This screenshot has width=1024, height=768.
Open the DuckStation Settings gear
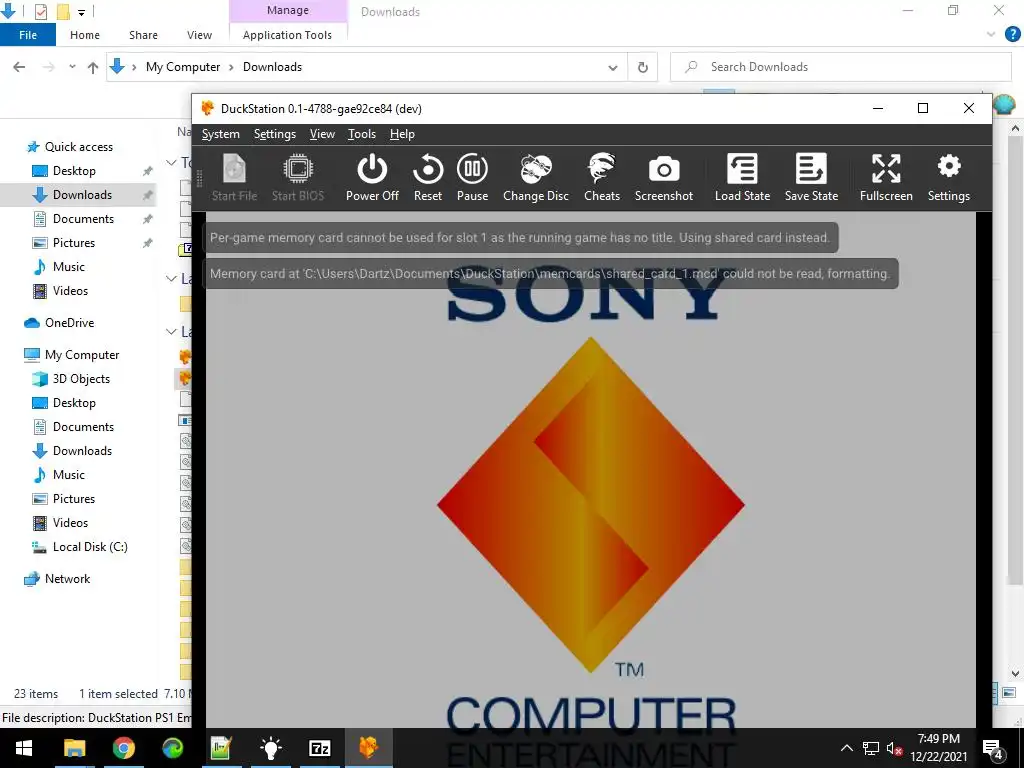(x=948, y=178)
